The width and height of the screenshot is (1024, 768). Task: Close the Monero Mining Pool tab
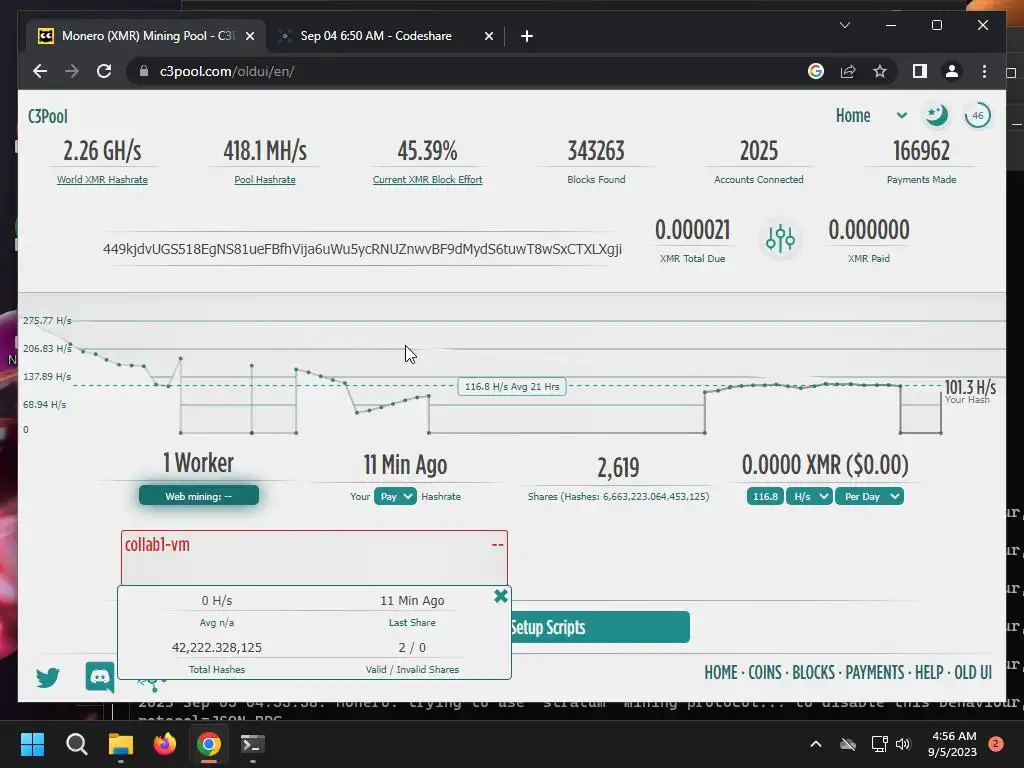click(x=249, y=36)
